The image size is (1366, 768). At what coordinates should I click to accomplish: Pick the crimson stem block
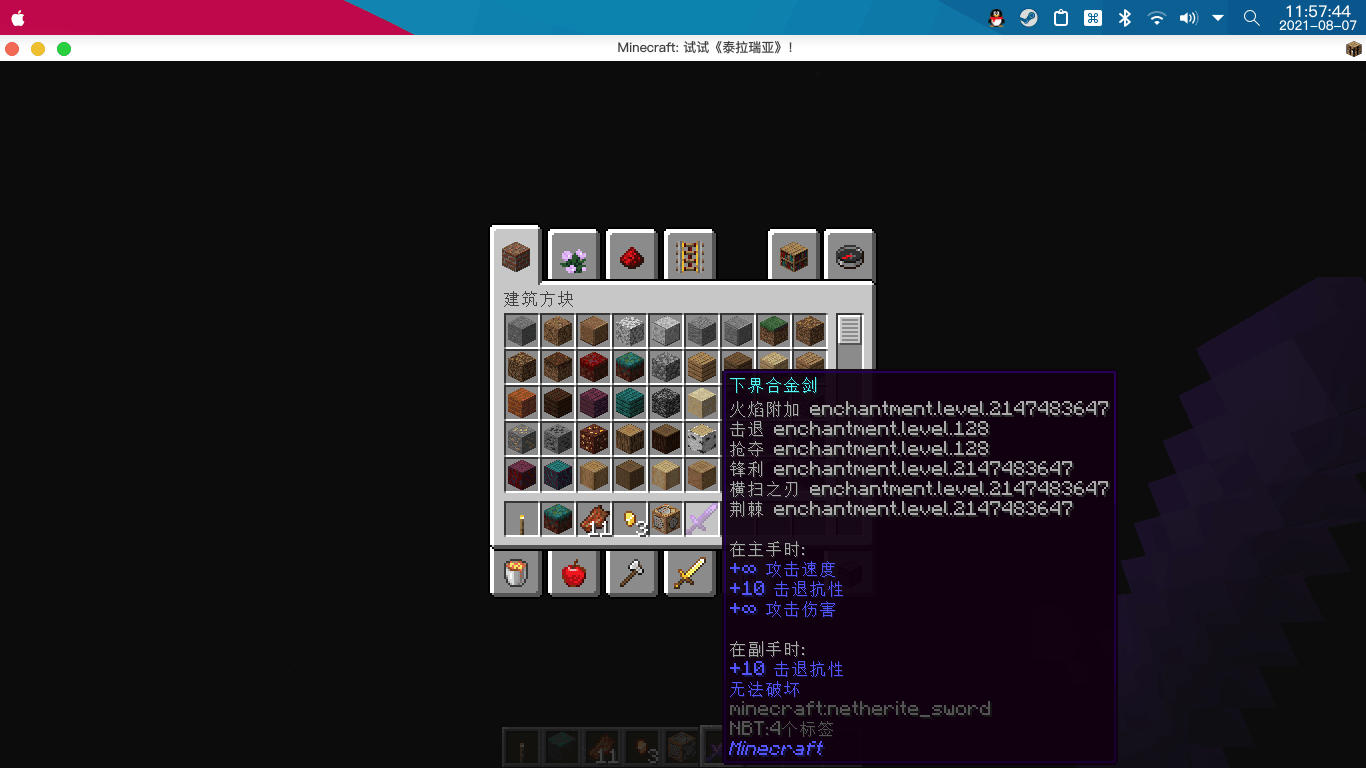click(522, 475)
